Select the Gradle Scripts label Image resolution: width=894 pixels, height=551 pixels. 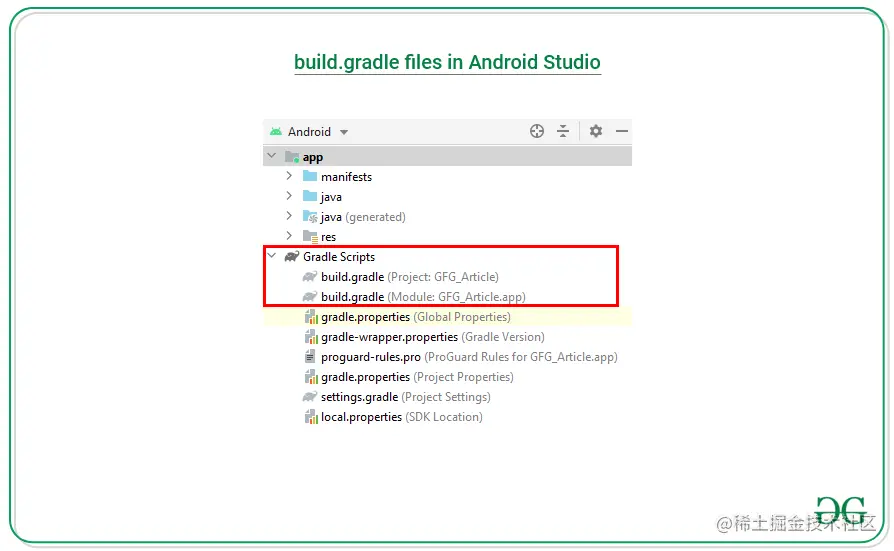coord(339,257)
